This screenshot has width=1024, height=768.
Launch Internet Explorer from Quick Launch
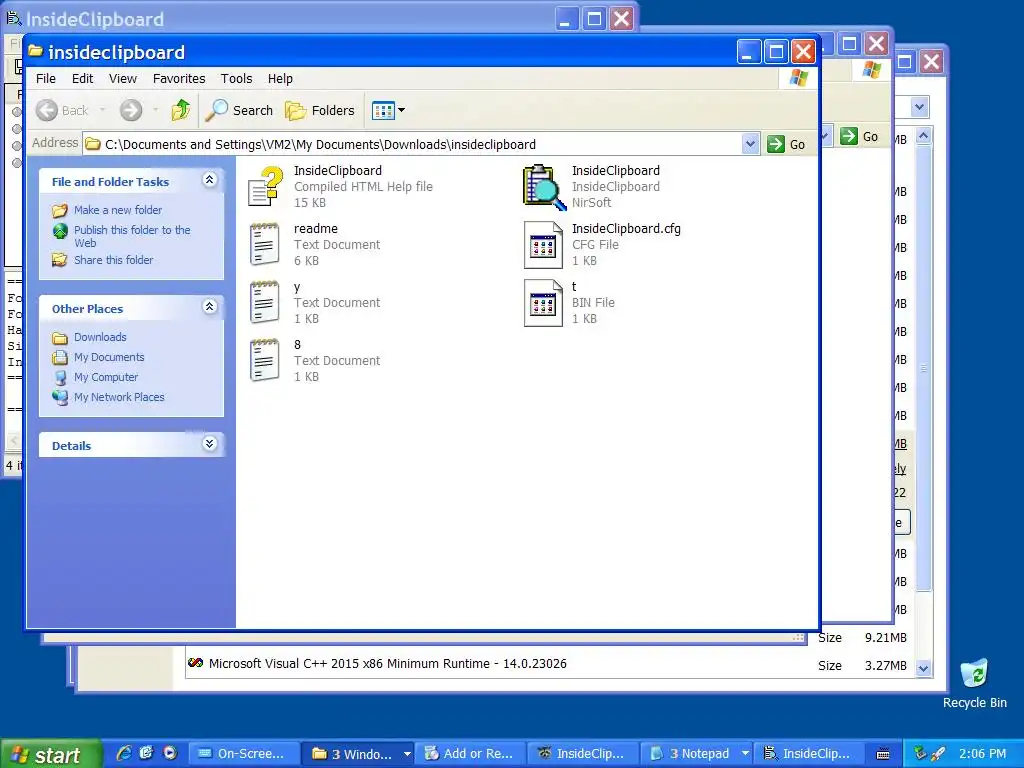coord(123,753)
